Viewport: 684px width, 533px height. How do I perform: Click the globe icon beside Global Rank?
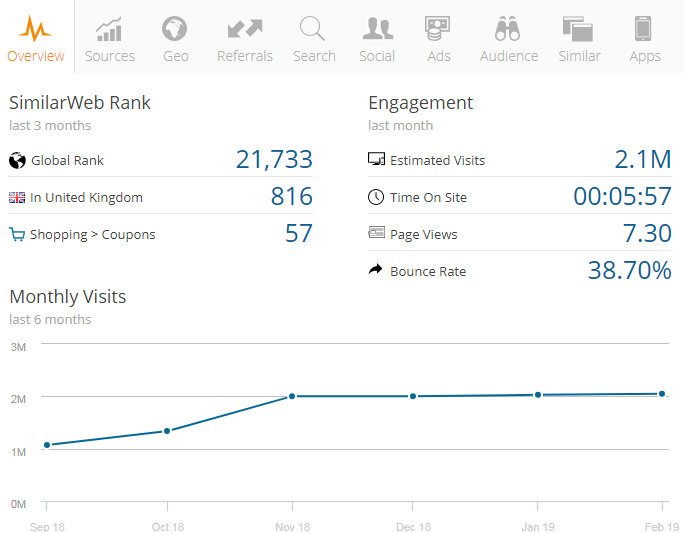click(x=17, y=160)
